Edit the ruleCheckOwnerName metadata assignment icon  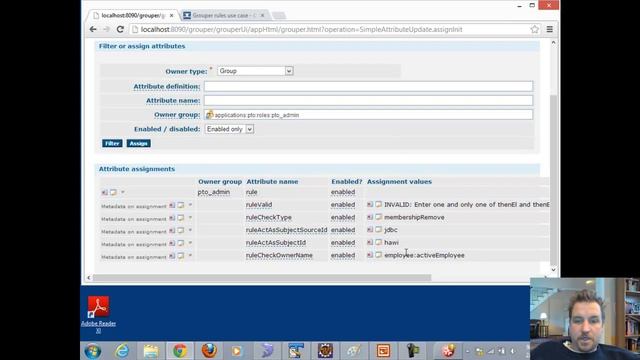click(180, 256)
